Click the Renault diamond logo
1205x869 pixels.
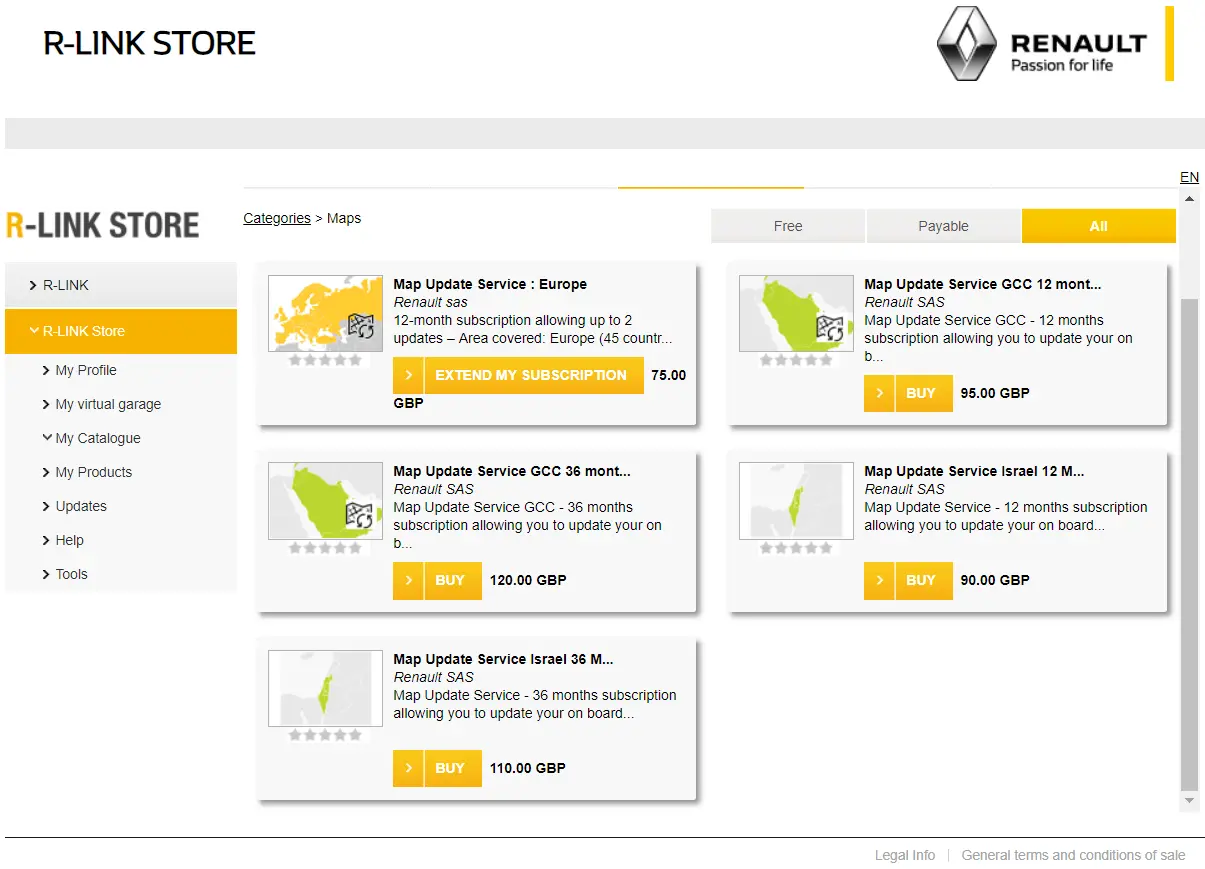tap(968, 43)
